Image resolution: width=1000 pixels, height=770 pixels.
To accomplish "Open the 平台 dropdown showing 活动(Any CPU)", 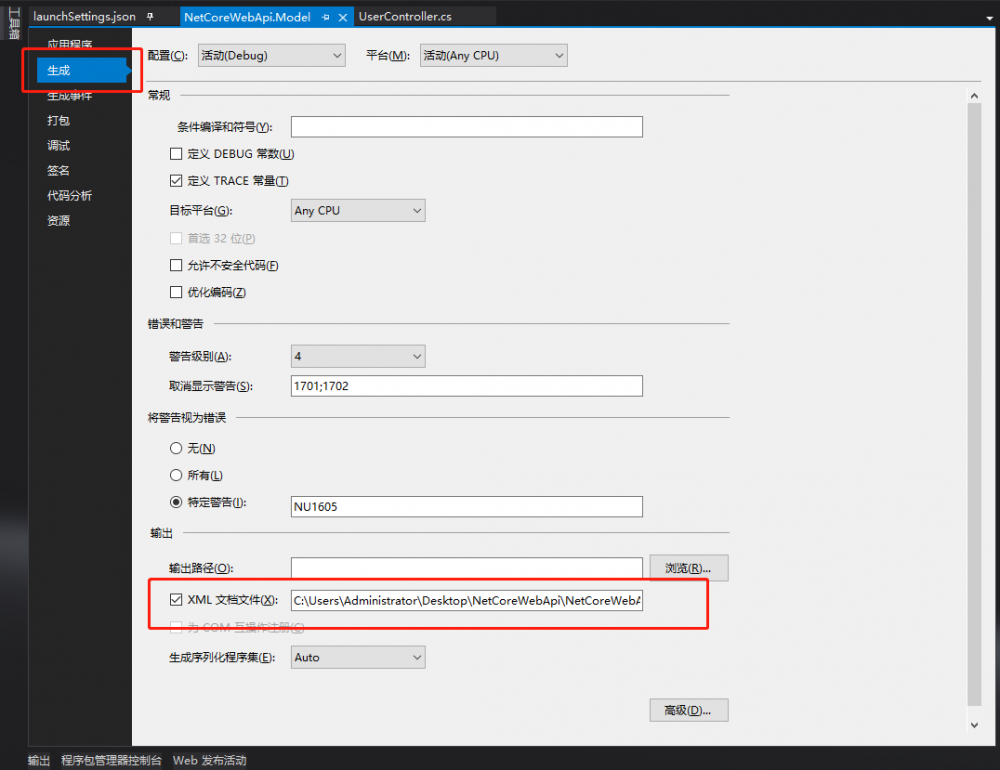I will (x=492, y=55).
